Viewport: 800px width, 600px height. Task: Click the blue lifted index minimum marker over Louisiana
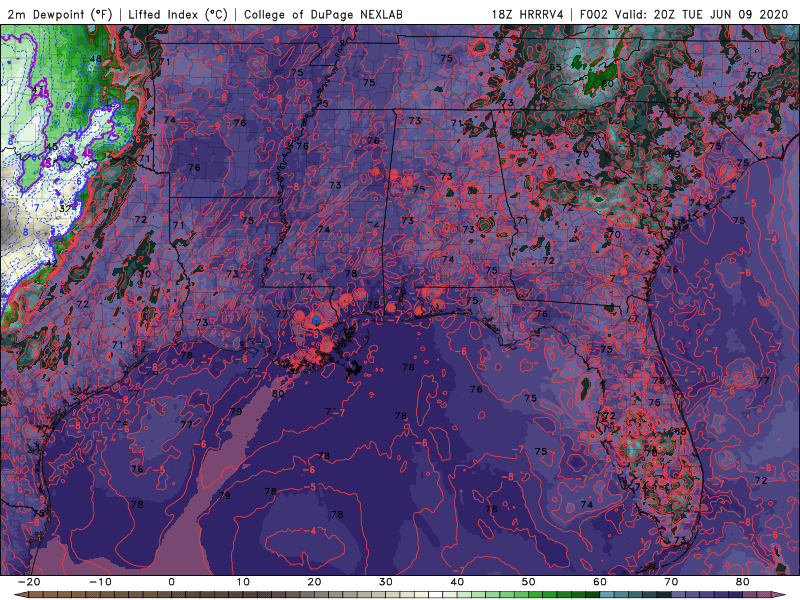click(x=316, y=320)
